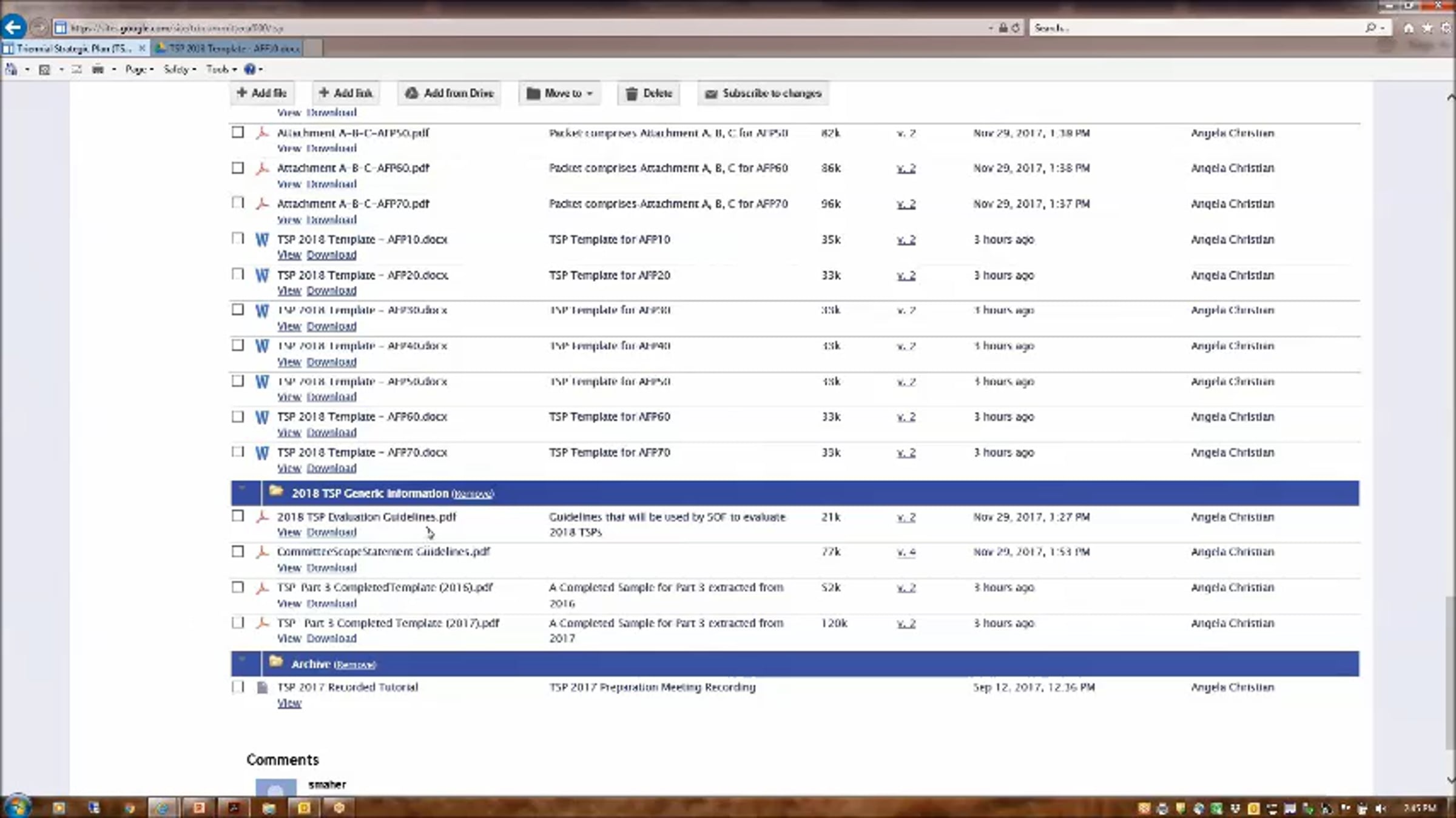
Task: Open the search provider dropdown arrow
Action: pyautogui.click(x=1383, y=28)
